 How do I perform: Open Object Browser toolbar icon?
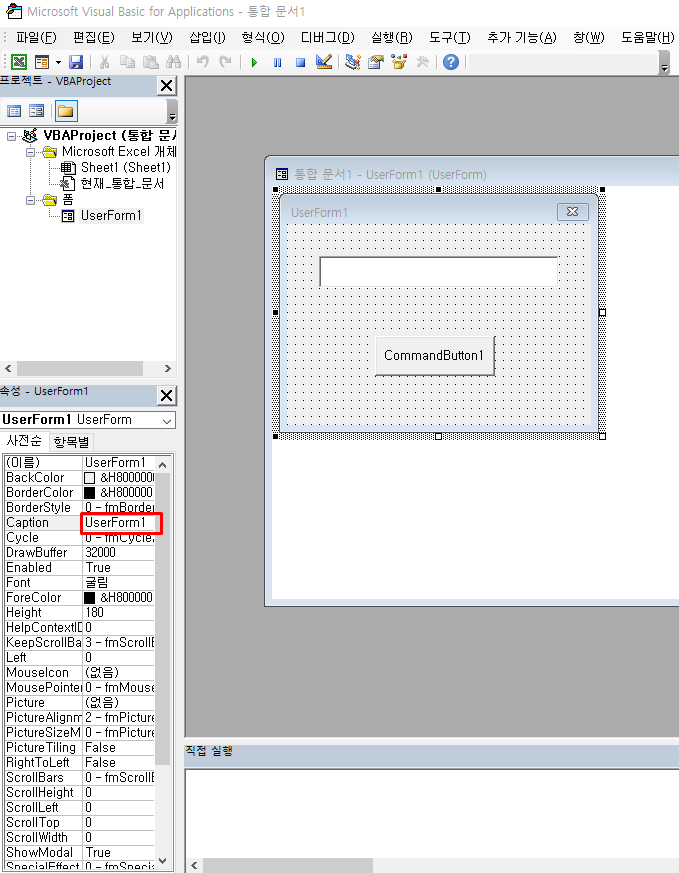pyautogui.click(x=399, y=62)
